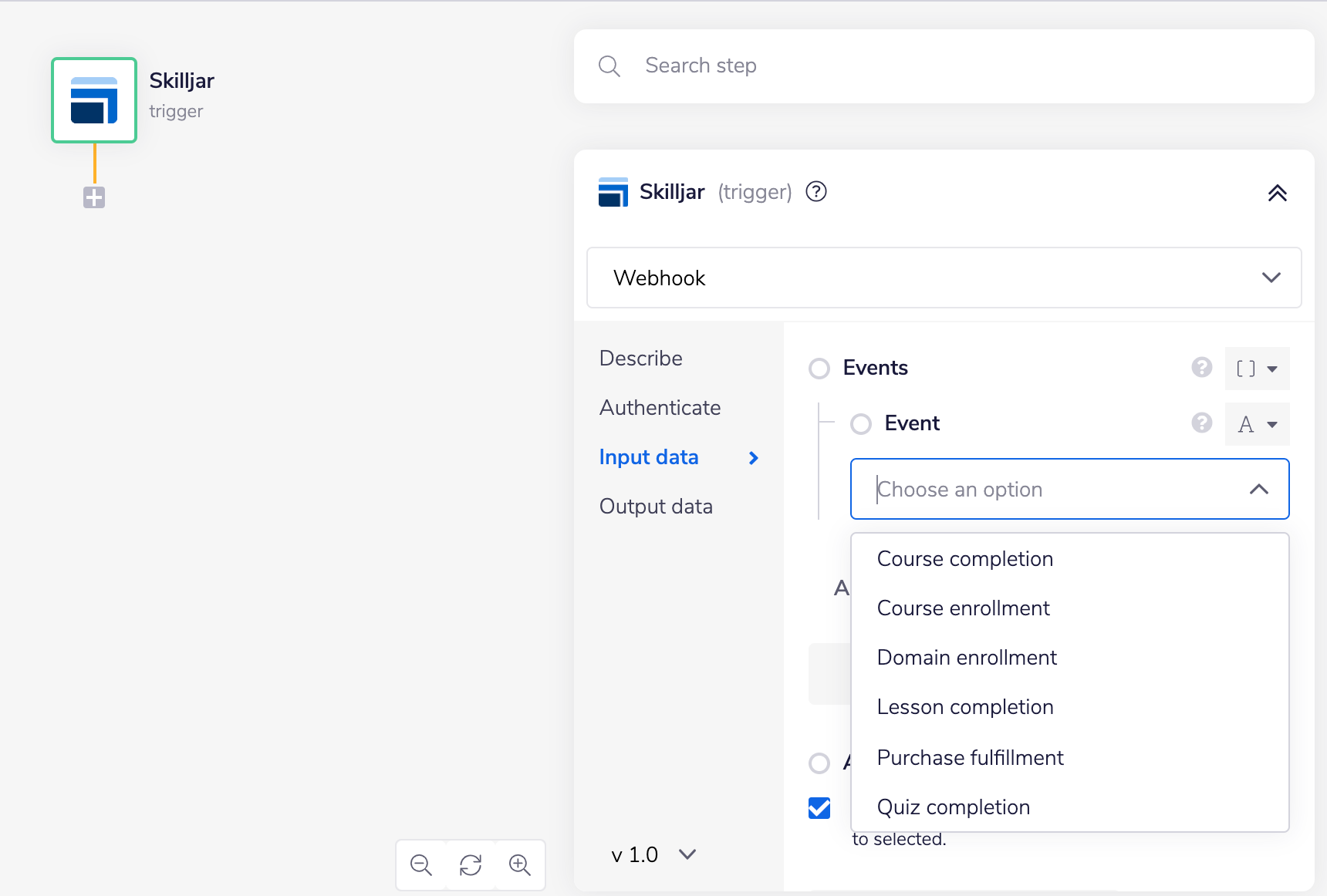
Task: Add a step with the plus icon below Skilljar
Action: point(94,197)
